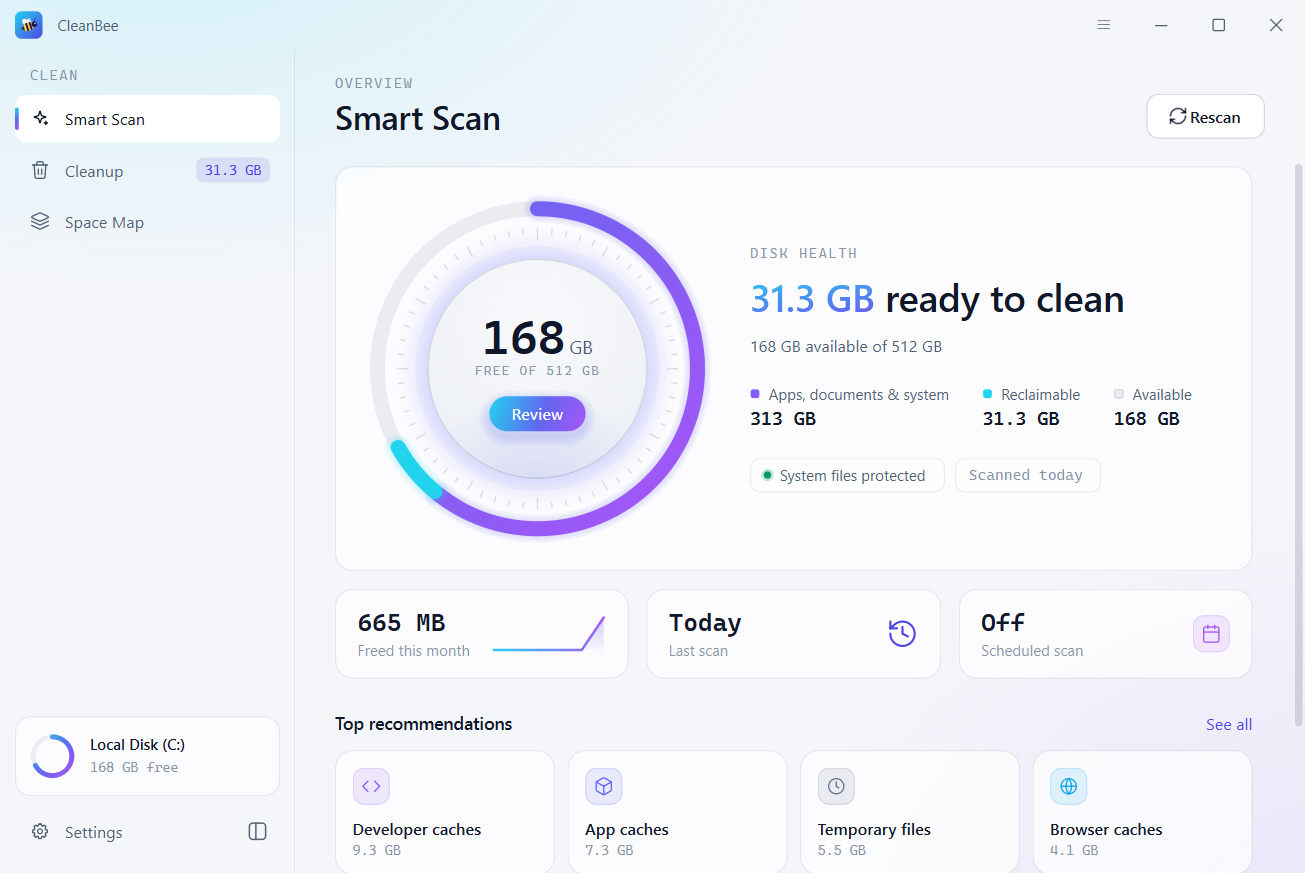The width and height of the screenshot is (1305, 873).
Task: Click the Review button in the gauge
Action: 537,414
